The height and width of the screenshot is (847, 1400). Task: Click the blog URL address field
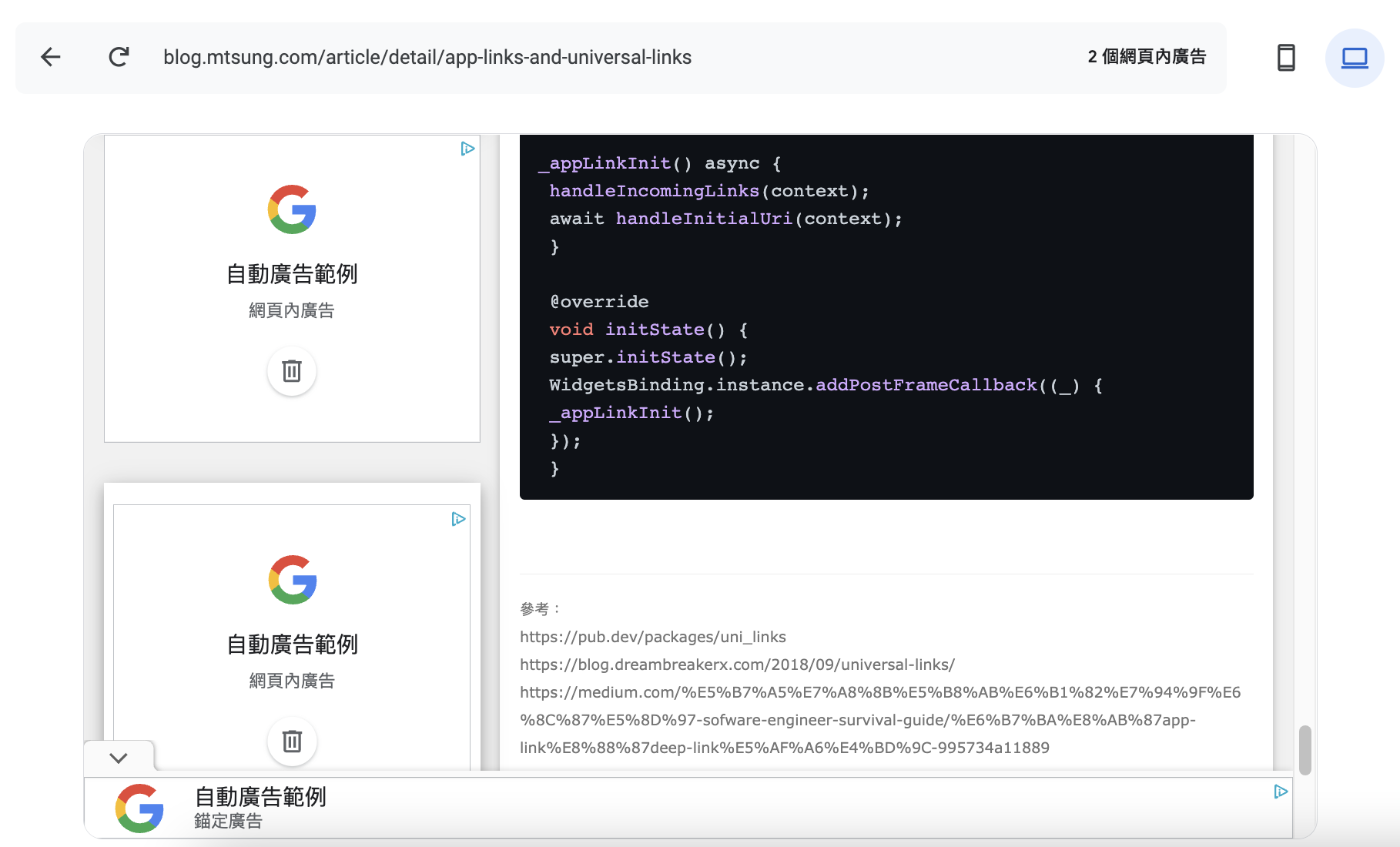427,58
